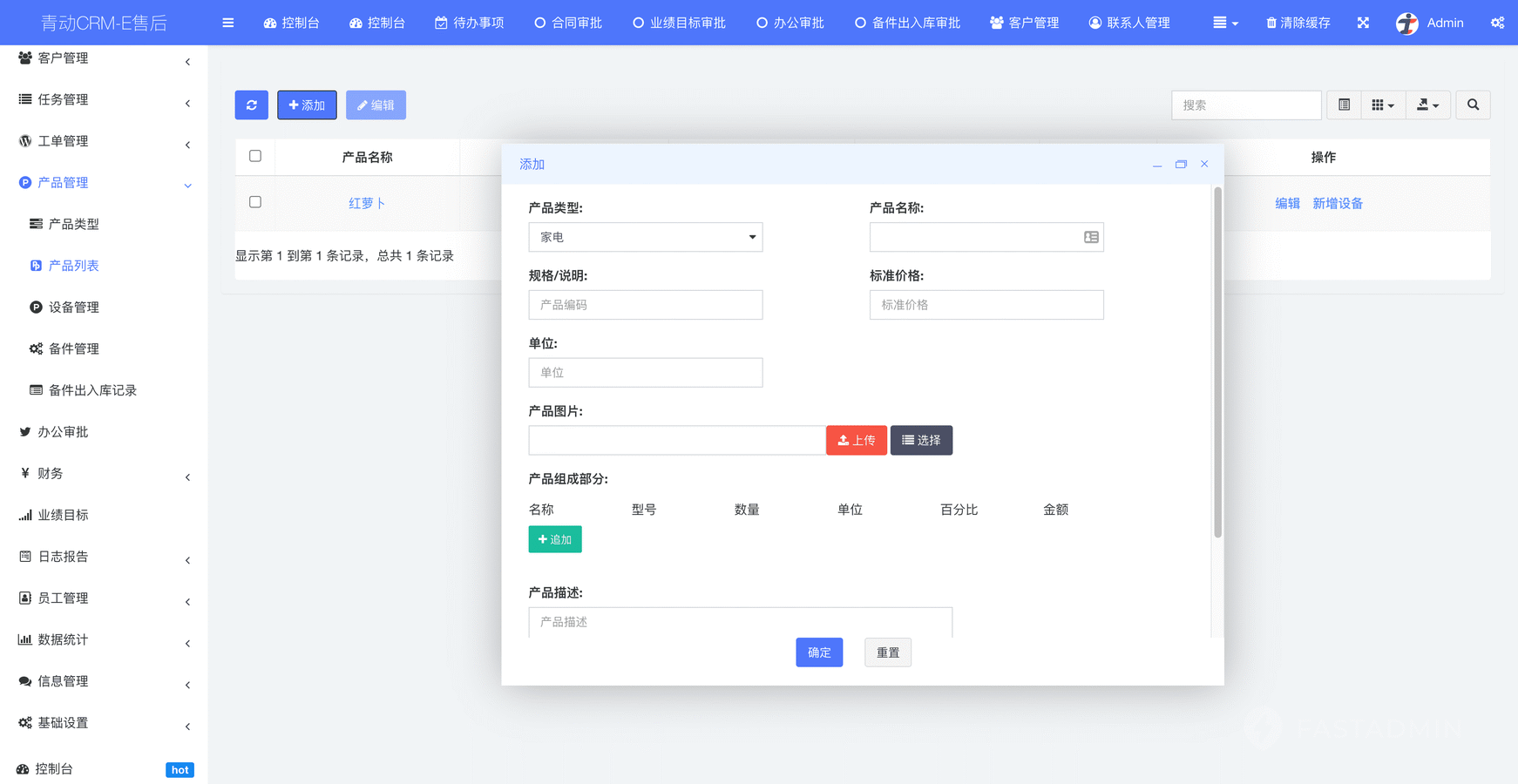Image resolution: width=1518 pixels, height=784 pixels.
Task: Click the 标准价格 input field
Action: pyautogui.click(x=986, y=305)
